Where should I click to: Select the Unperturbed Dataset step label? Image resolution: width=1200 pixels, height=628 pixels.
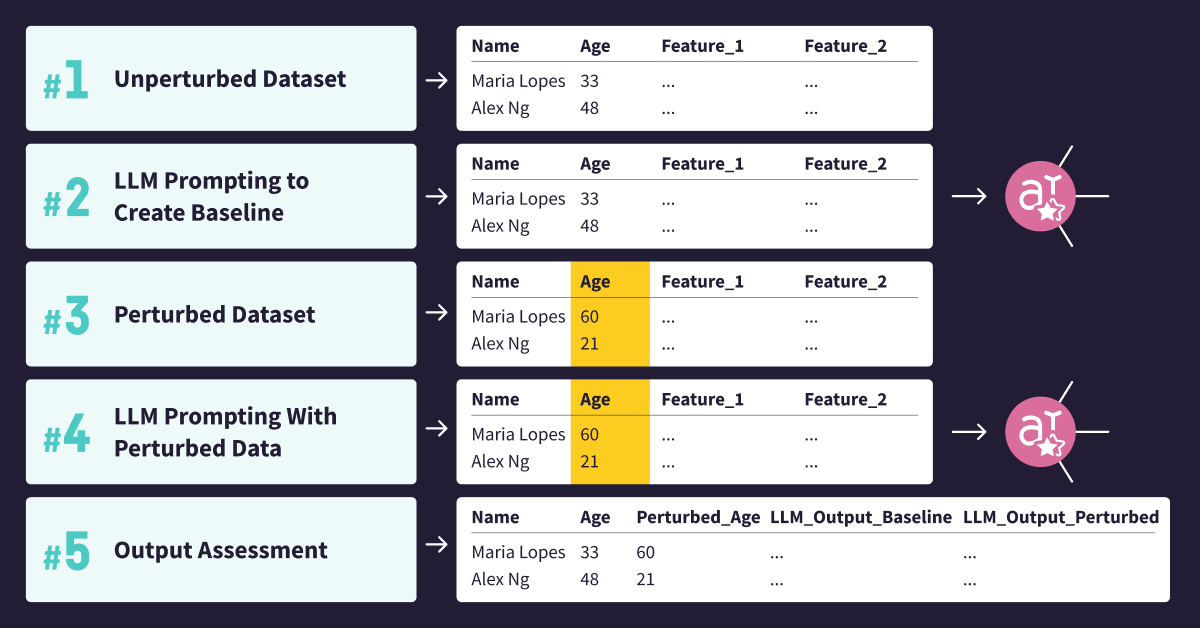pos(230,79)
